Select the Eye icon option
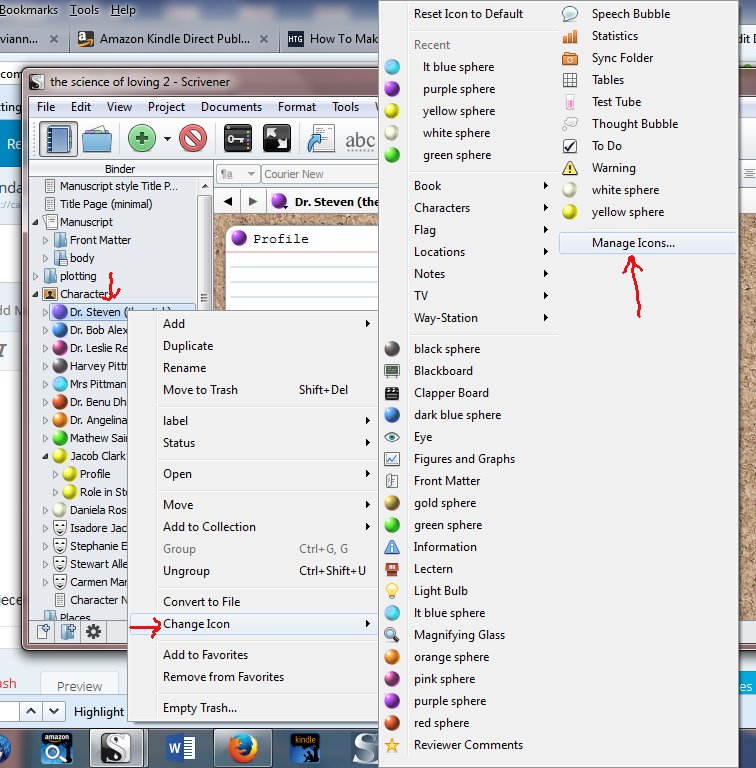 coord(423,437)
